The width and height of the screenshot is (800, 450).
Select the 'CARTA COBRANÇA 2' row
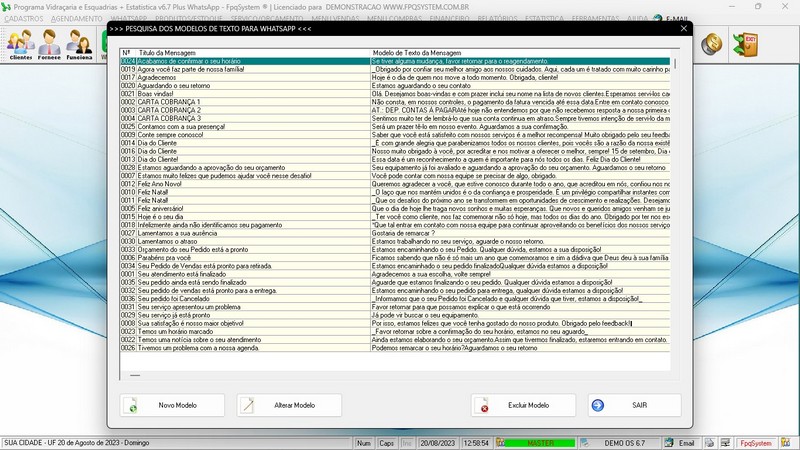click(x=395, y=110)
